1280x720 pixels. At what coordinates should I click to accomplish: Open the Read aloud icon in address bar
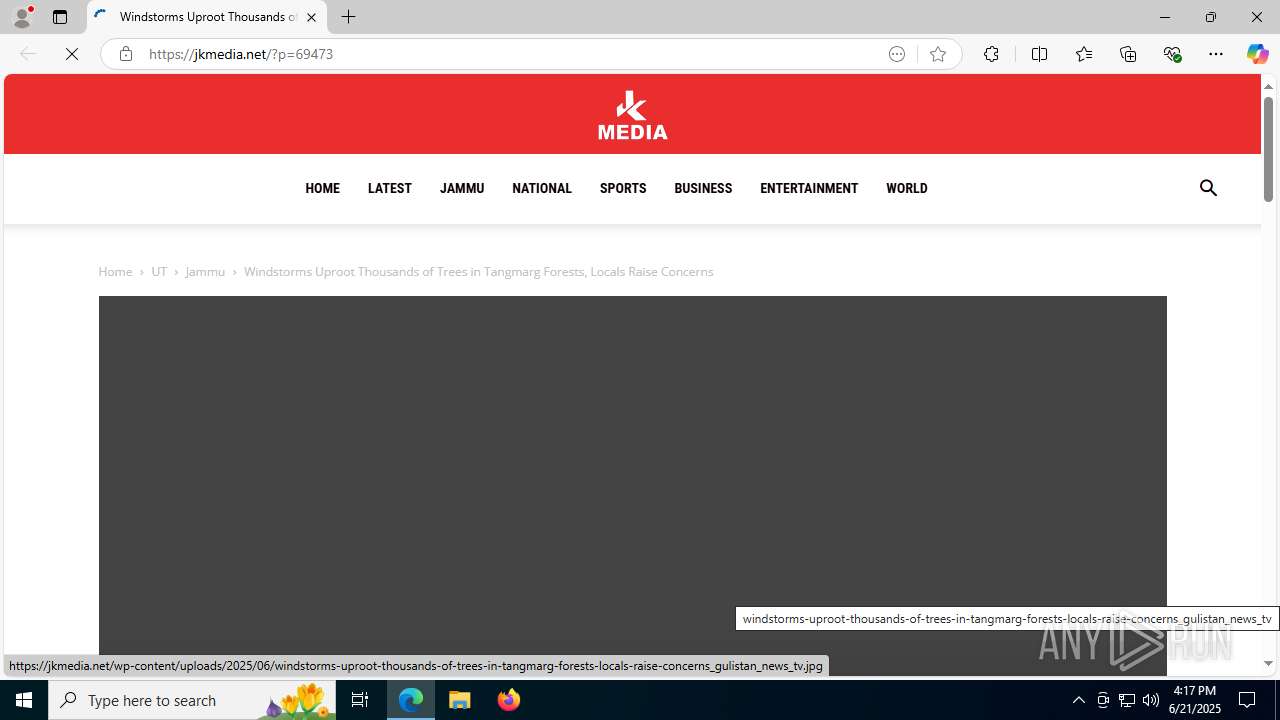tap(897, 54)
